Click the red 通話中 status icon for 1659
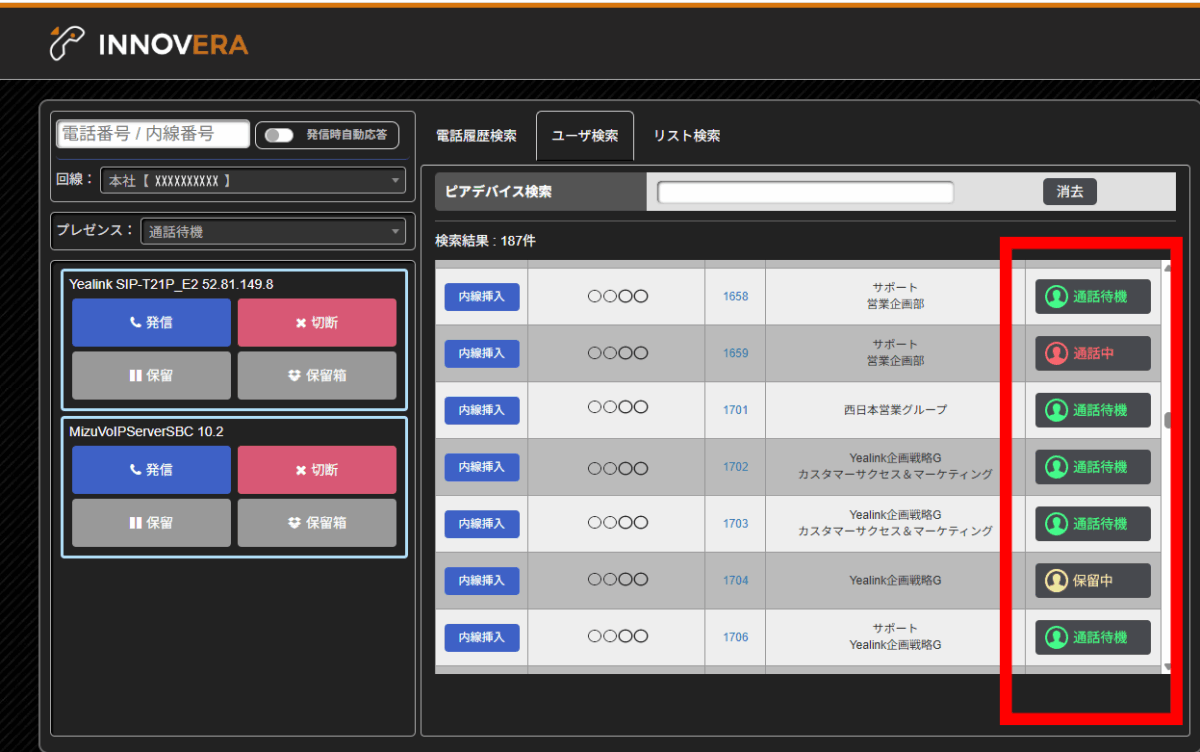Screen dimensions: 1200x752 coord(1057,353)
